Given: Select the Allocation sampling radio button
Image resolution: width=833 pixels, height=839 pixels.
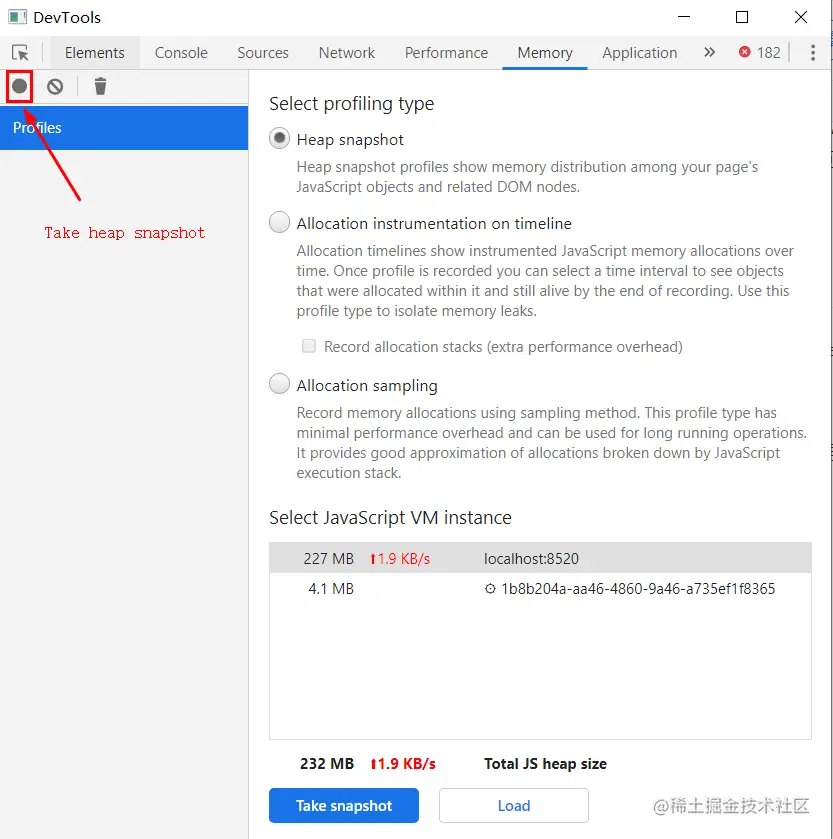Looking at the screenshot, I should (x=279, y=384).
